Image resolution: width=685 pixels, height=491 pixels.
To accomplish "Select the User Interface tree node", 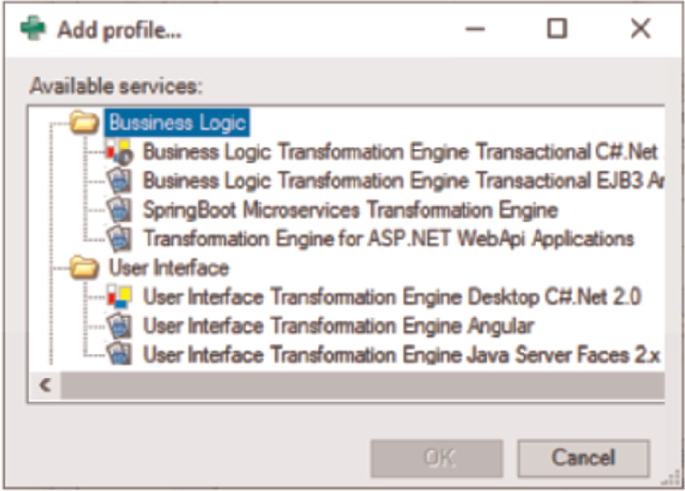I will point(169,267).
